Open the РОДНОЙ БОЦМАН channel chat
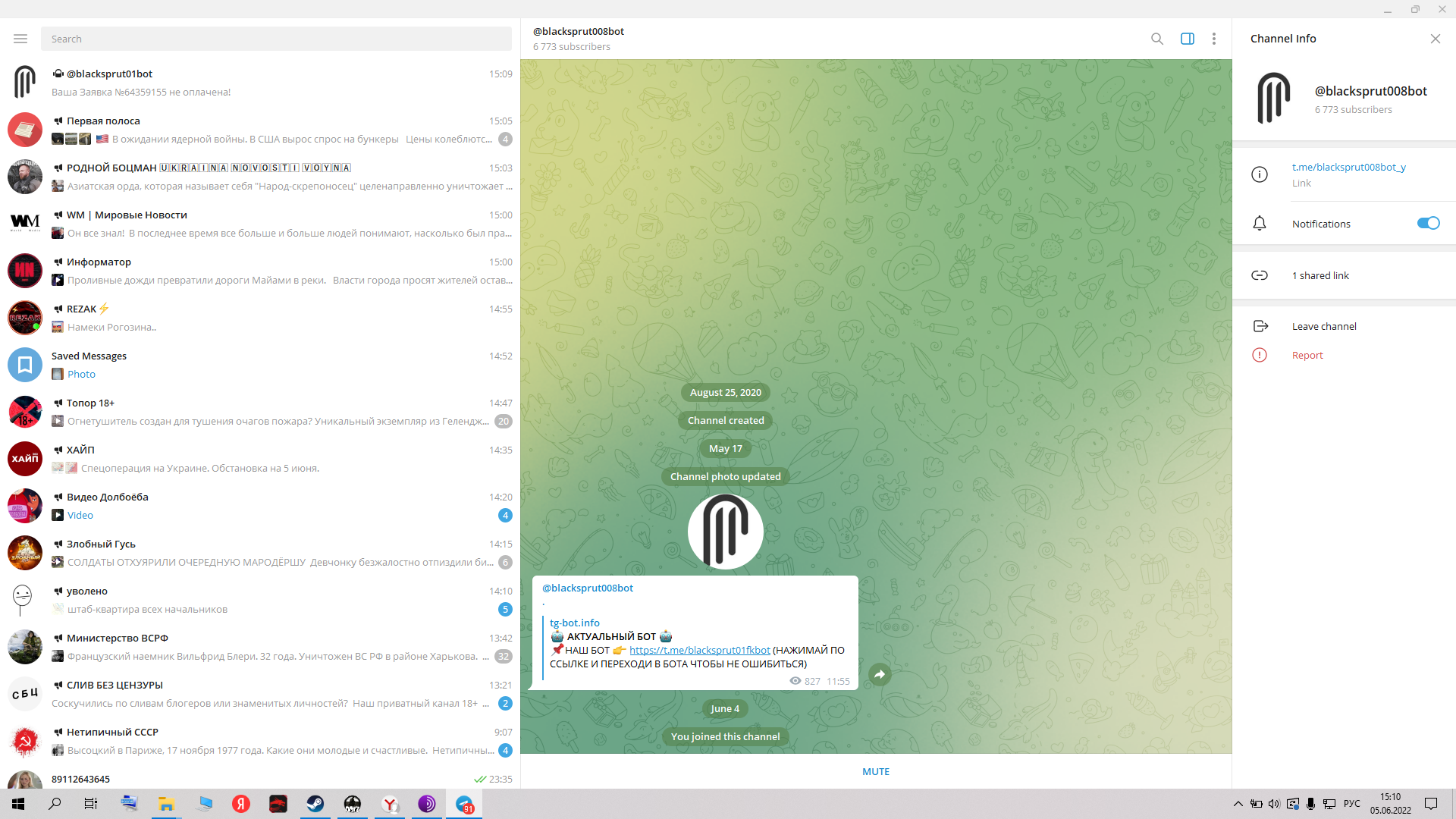 260,177
